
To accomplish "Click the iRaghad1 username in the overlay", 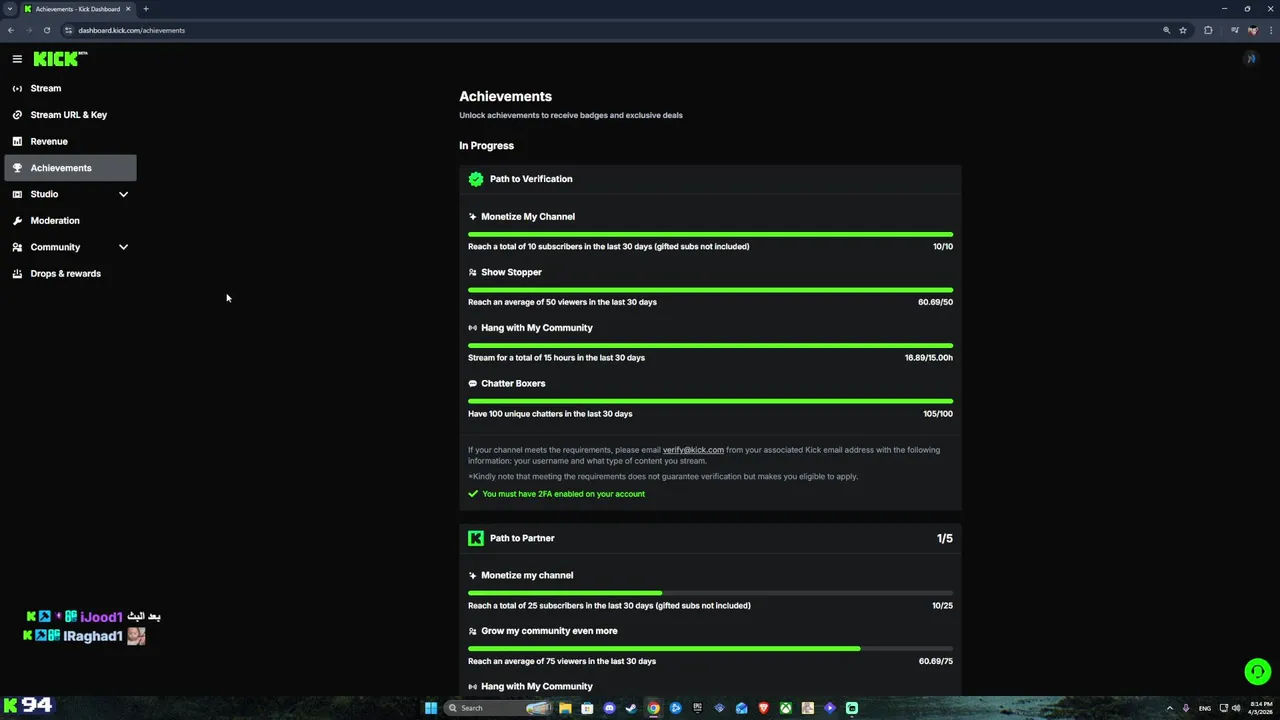I will coord(92,636).
